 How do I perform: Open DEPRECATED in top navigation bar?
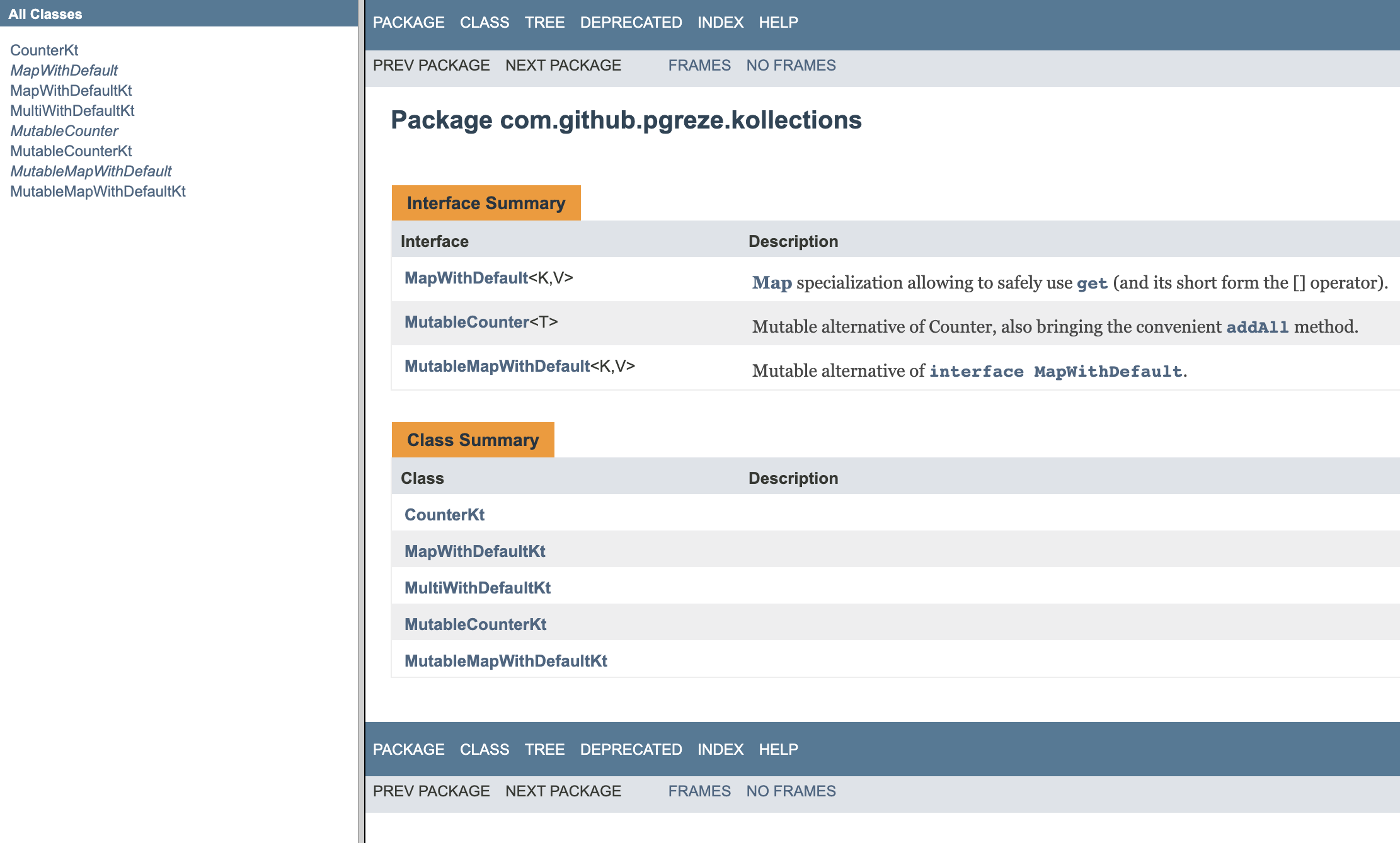631,23
